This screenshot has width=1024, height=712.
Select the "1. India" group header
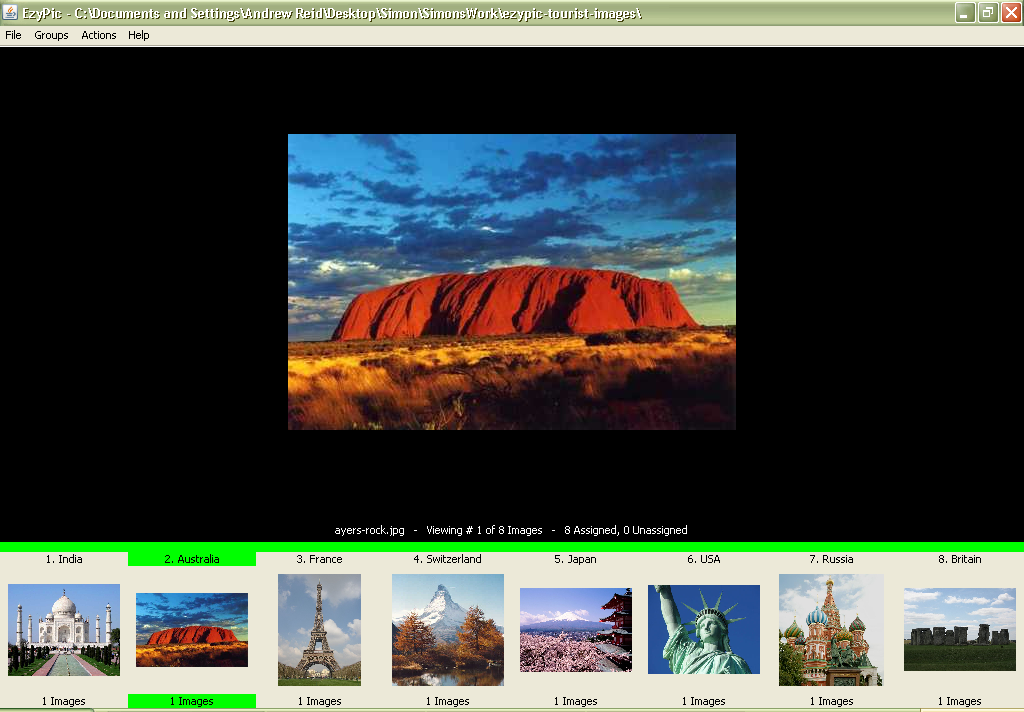point(63,559)
